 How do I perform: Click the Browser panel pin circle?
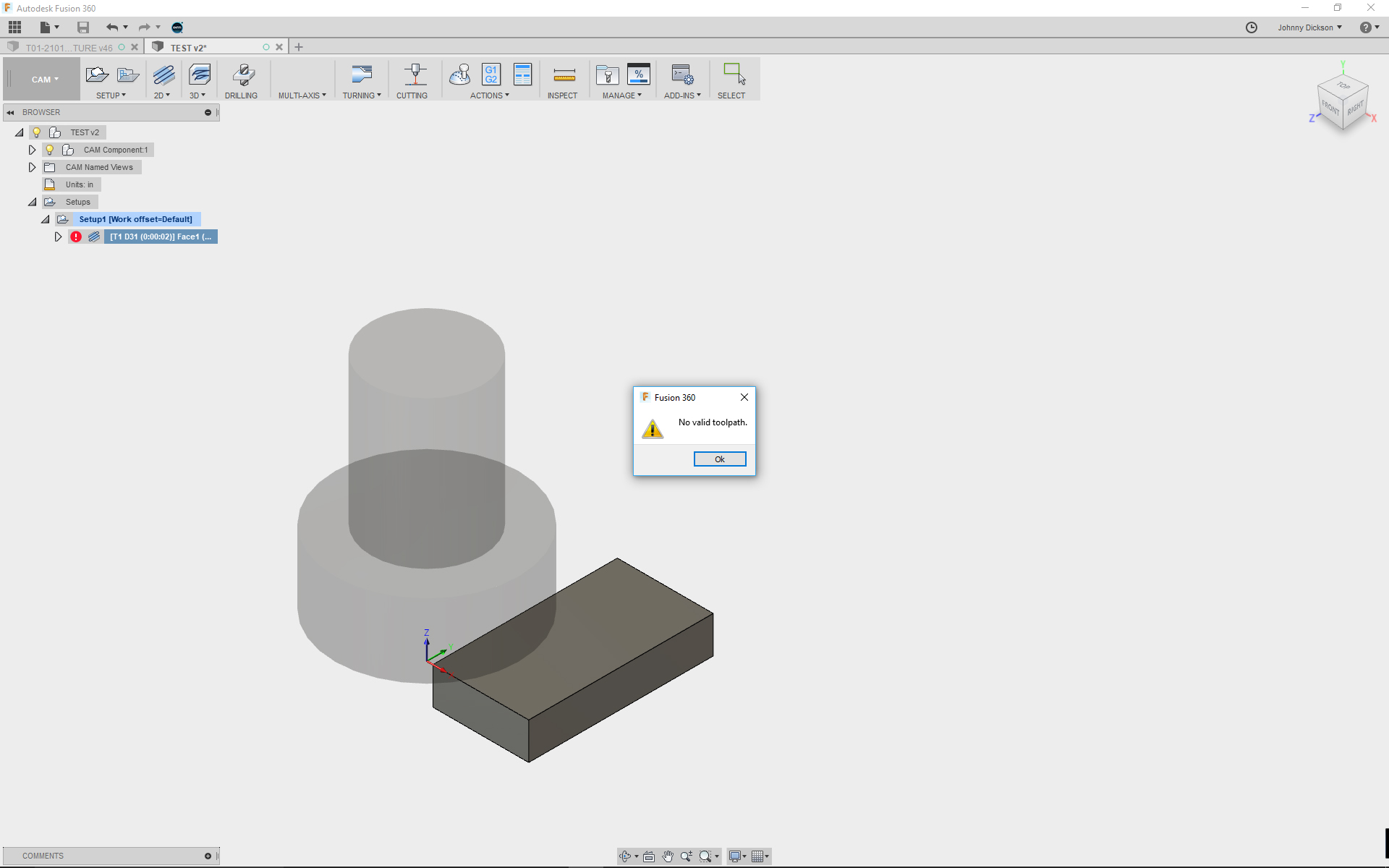click(208, 113)
